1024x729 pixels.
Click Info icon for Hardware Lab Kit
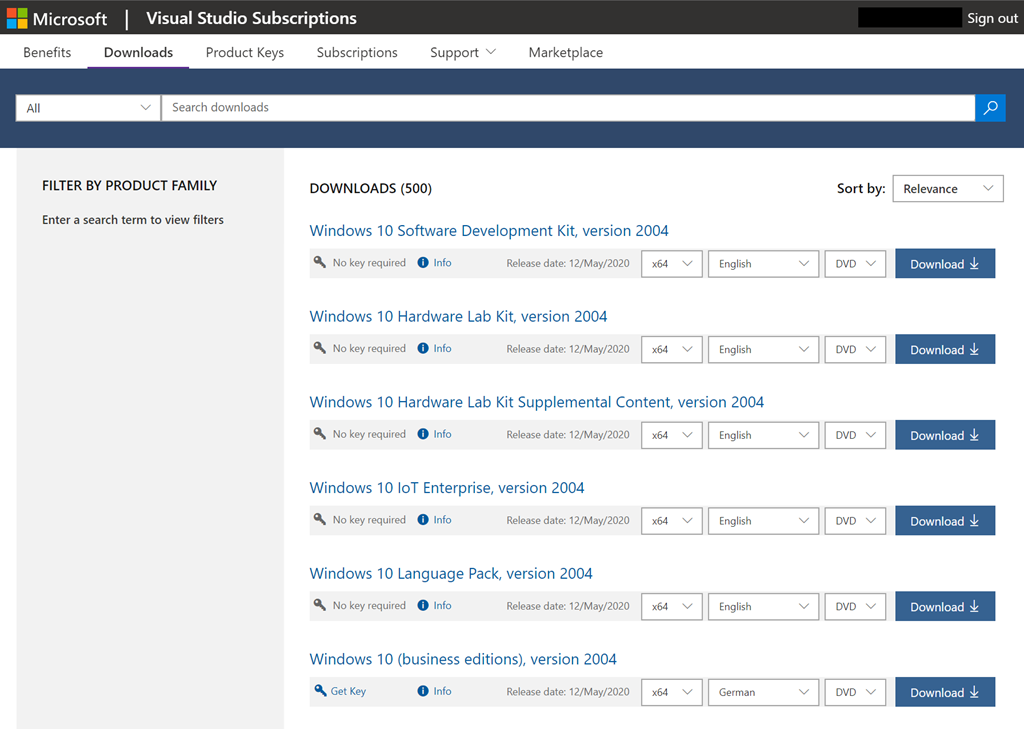pyautogui.click(x=423, y=349)
